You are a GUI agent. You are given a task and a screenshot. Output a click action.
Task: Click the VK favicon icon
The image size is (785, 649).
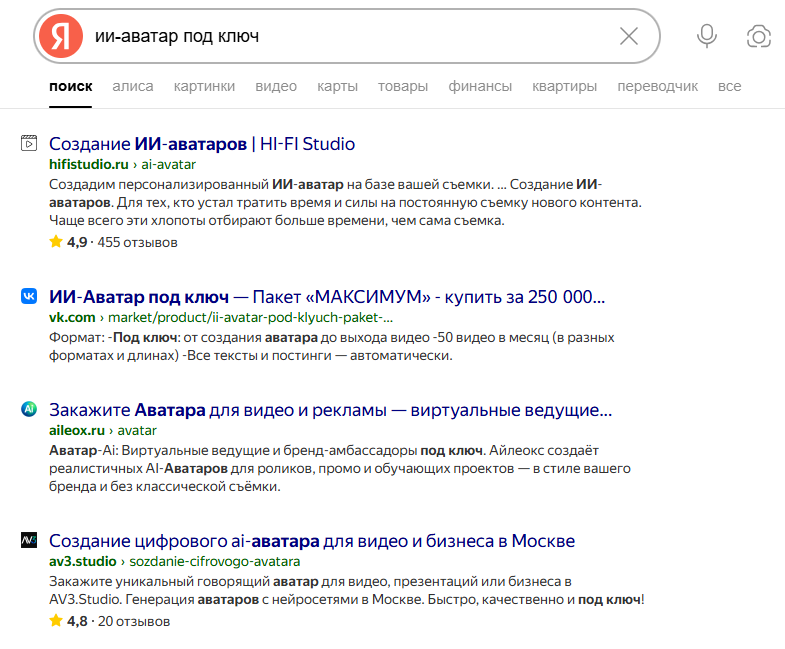(29, 297)
